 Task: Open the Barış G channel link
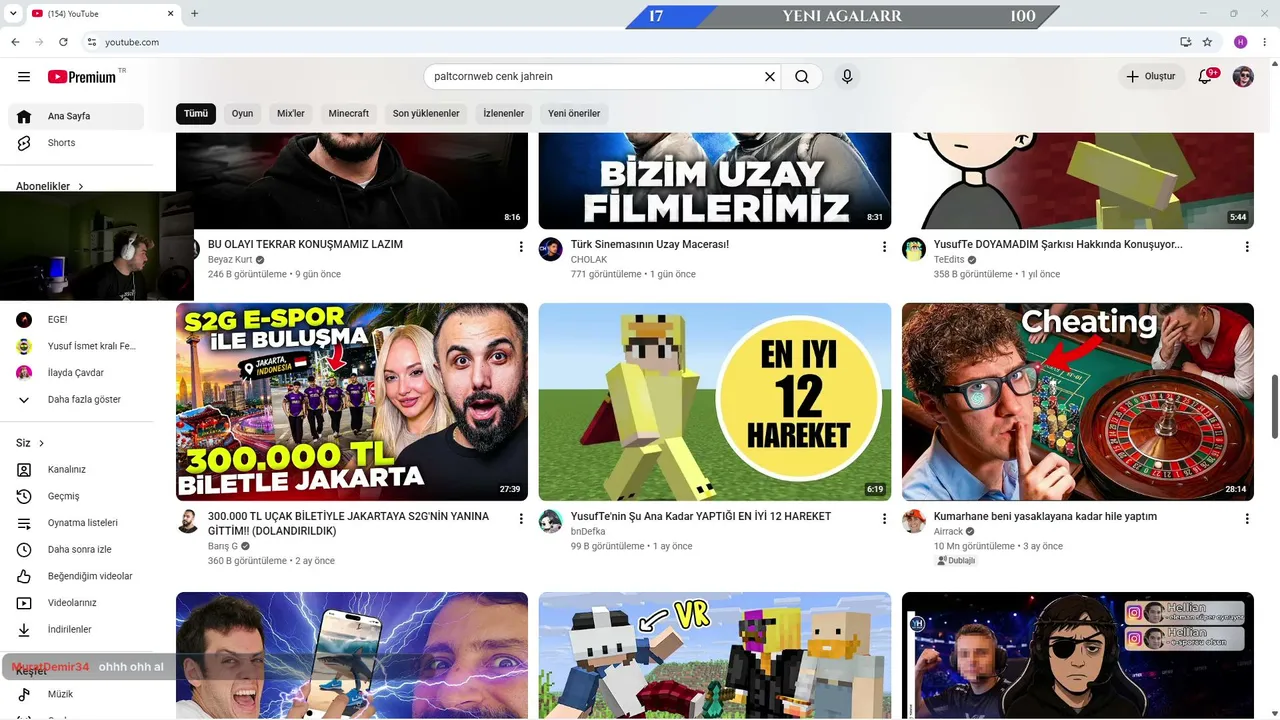pos(223,547)
